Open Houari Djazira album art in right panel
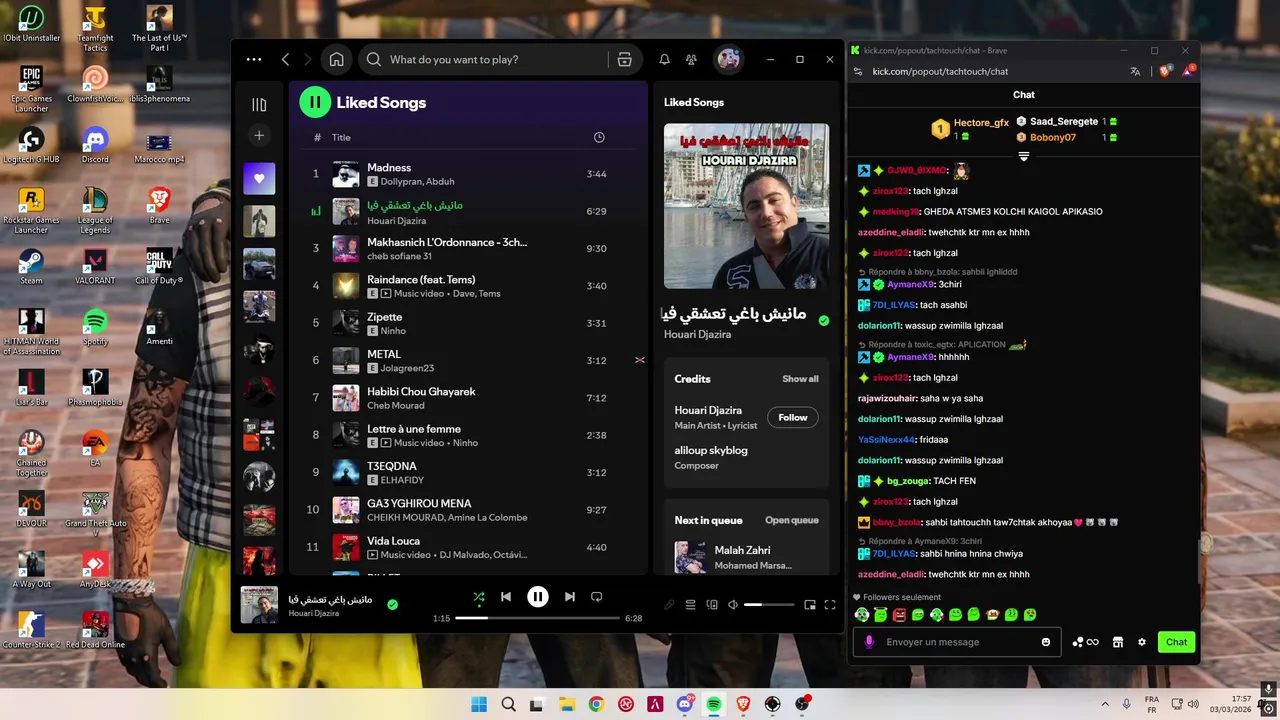This screenshot has height=720, width=1280. tap(746, 206)
